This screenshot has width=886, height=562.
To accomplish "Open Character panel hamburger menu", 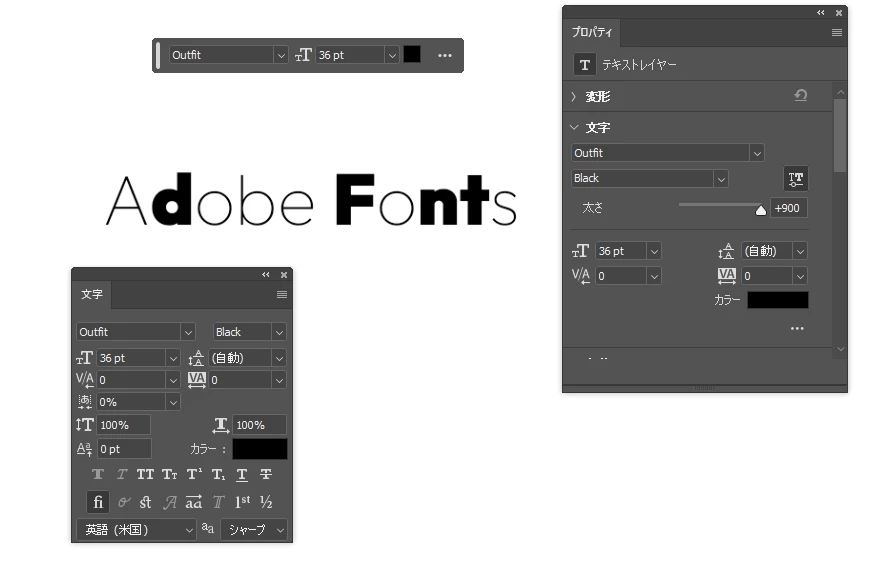I will click(x=282, y=294).
